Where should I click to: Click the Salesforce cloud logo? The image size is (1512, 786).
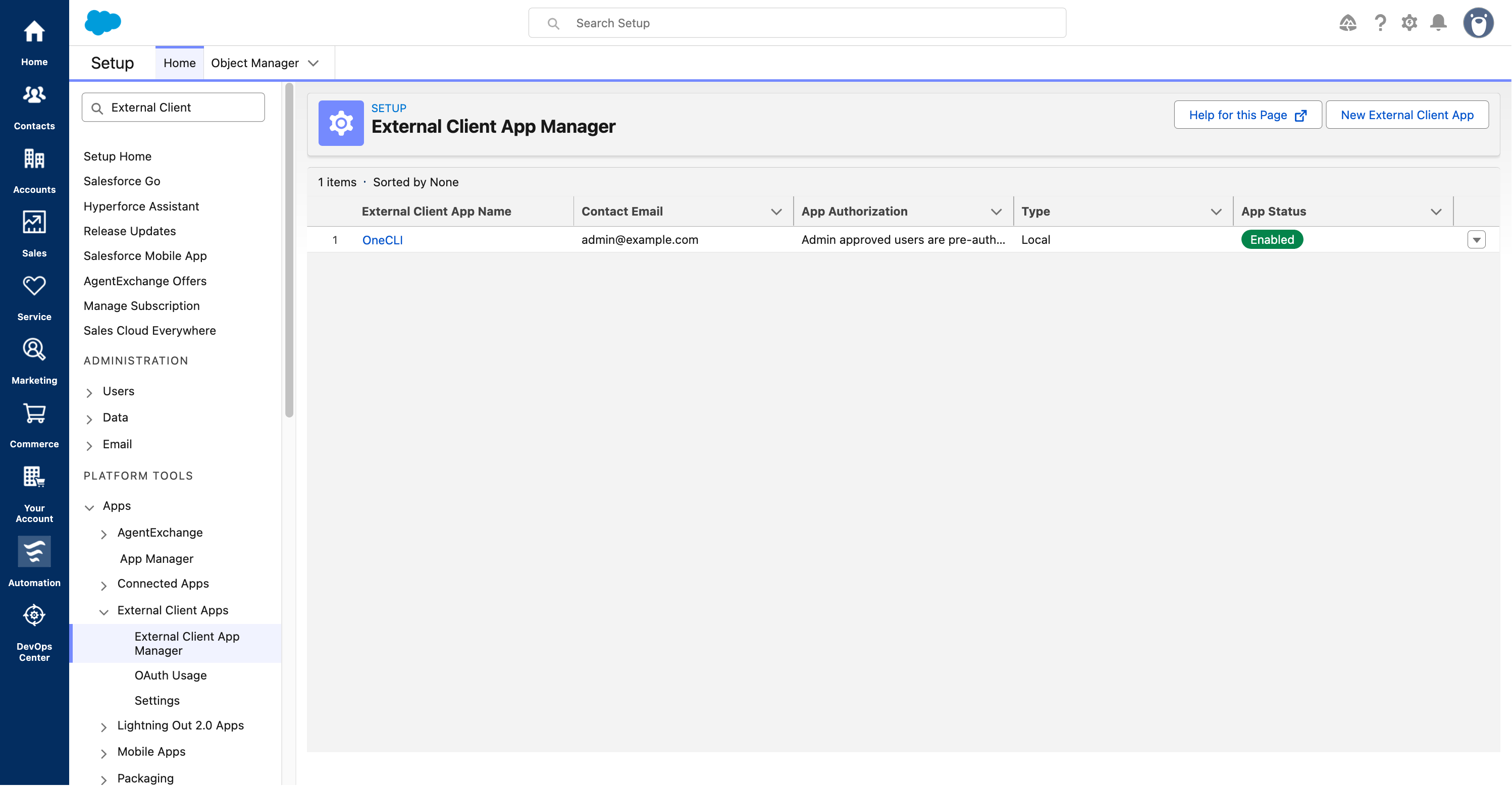click(102, 22)
